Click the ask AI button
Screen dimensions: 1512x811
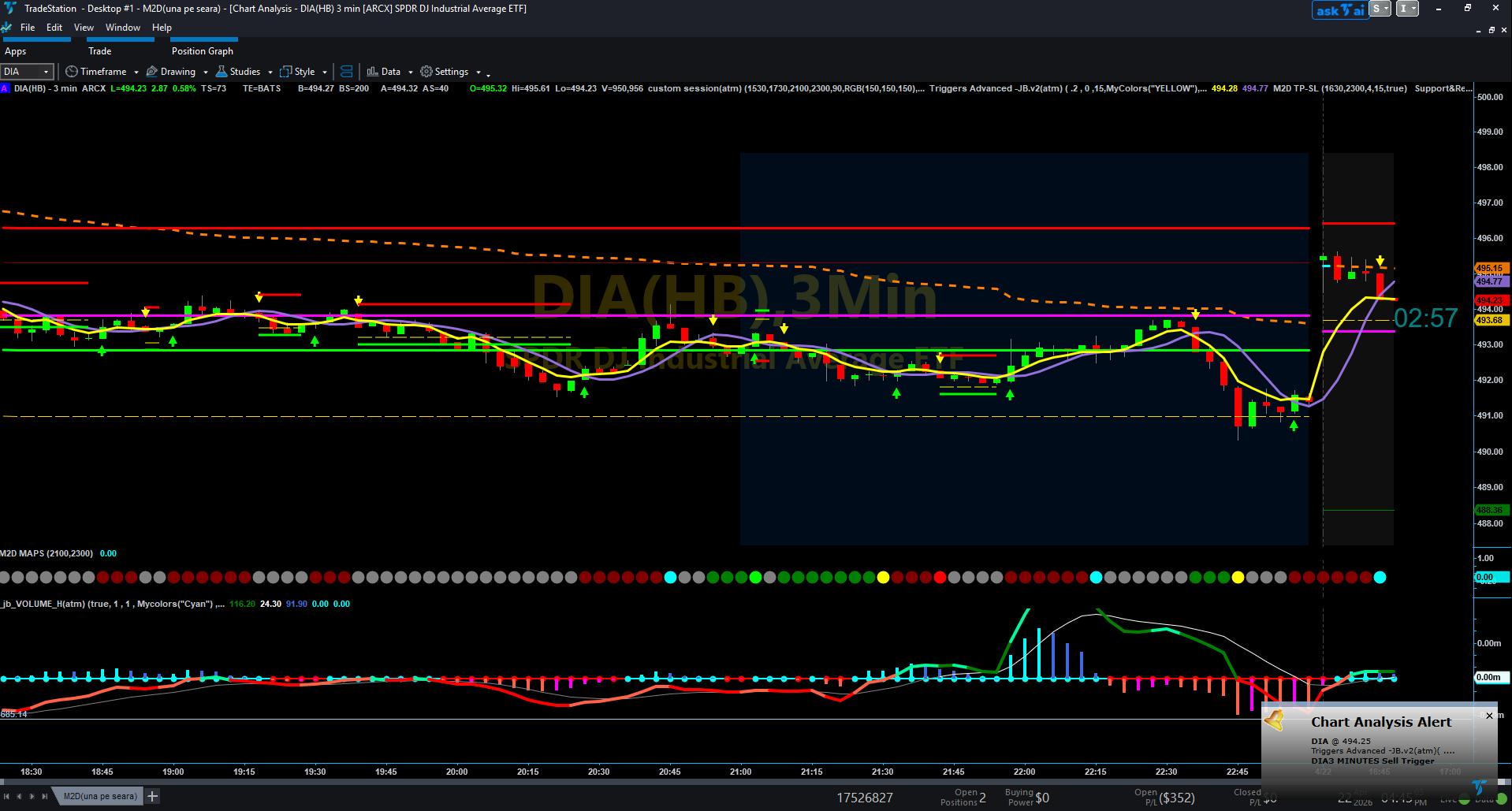click(x=1339, y=9)
